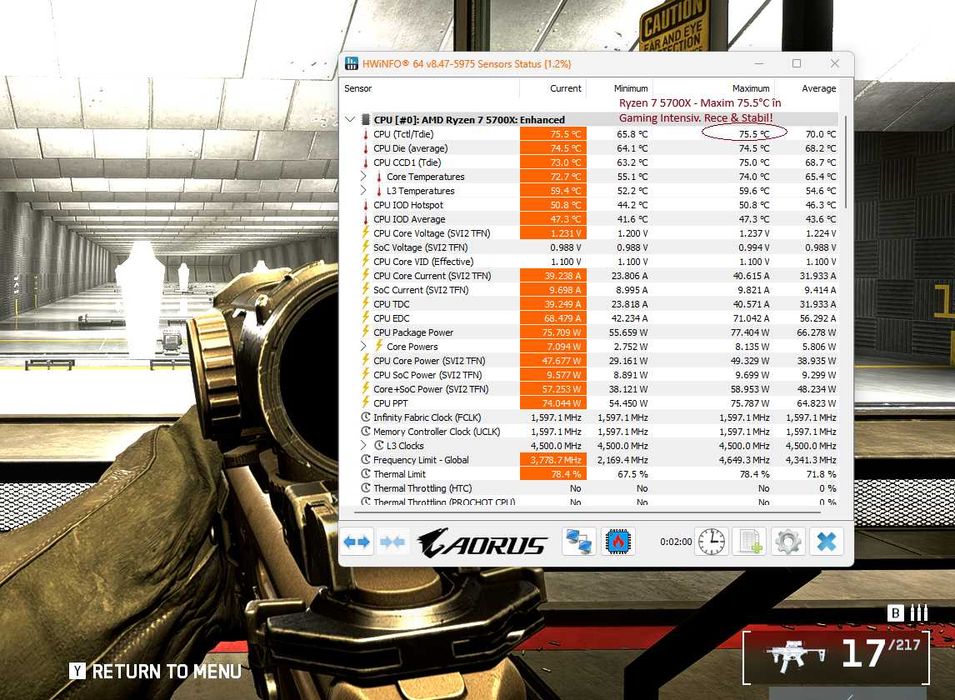The width and height of the screenshot is (955, 700).
Task: Click the expand layout arrows icon
Action: (357, 542)
